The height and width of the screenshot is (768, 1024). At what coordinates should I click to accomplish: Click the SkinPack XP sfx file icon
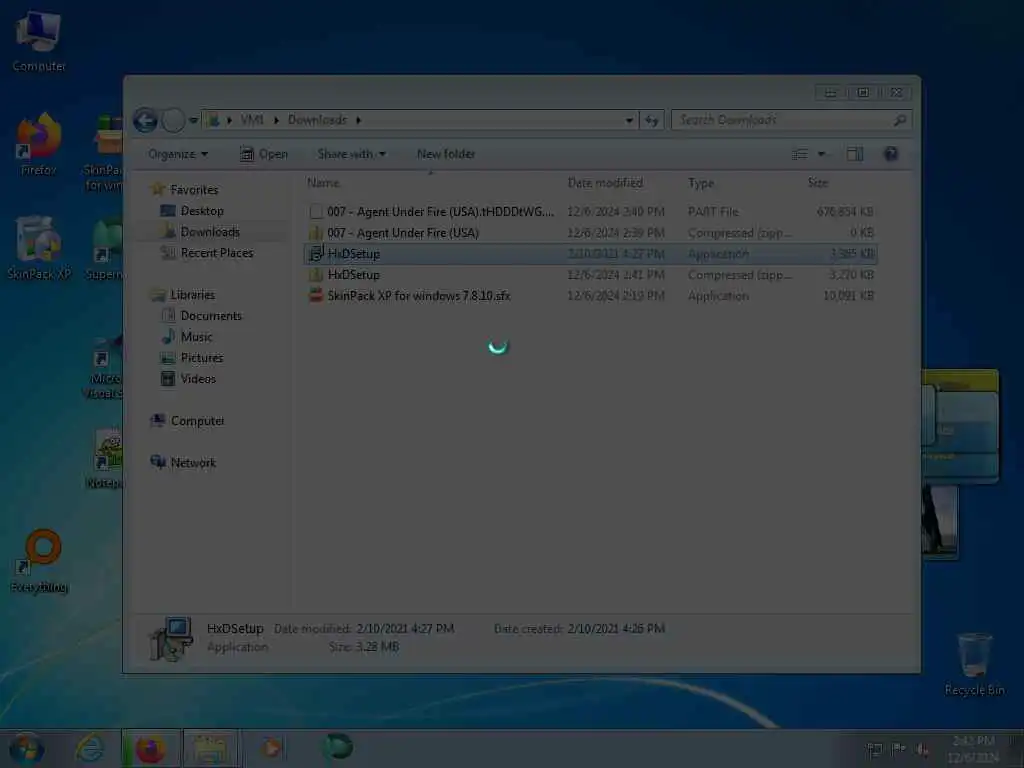tap(316, 295)
